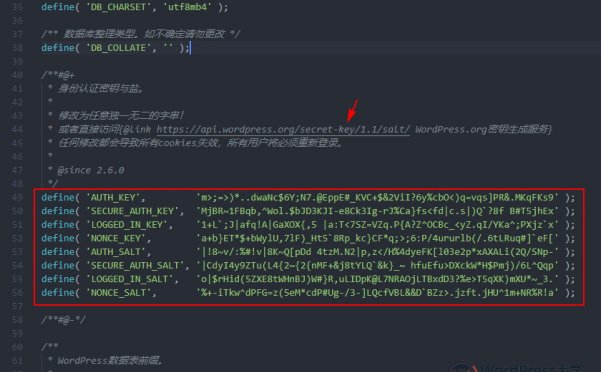Click 'SECURE_AUTH_KEY' constant name on line 50

pos(135,211)
